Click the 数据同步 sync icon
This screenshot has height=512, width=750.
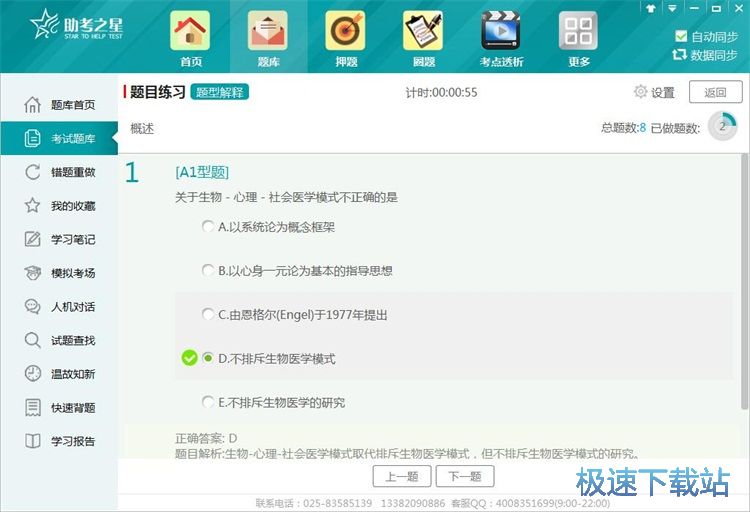click(679, 55)
